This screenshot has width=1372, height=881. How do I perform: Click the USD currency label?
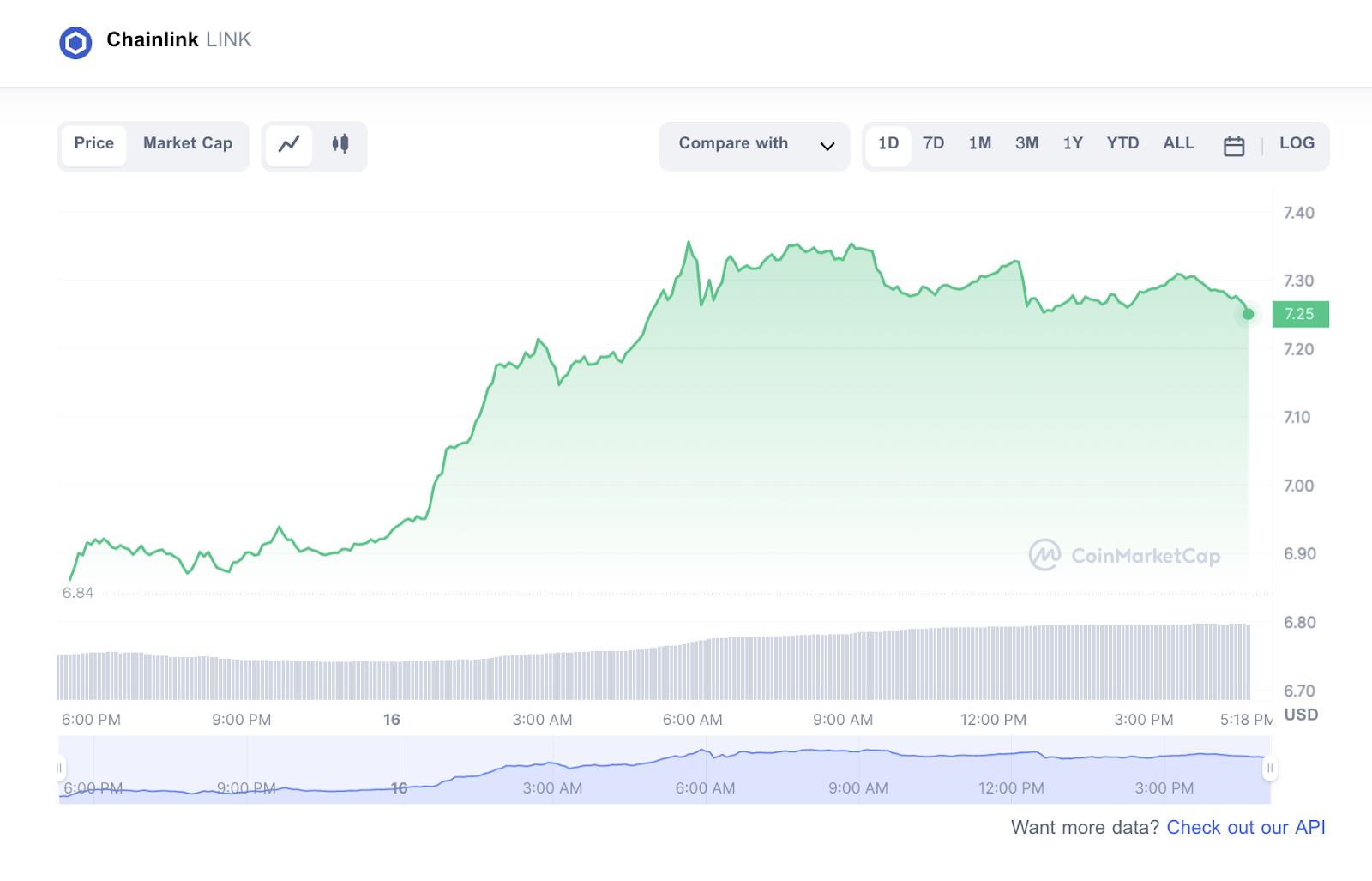point(1301,715)
